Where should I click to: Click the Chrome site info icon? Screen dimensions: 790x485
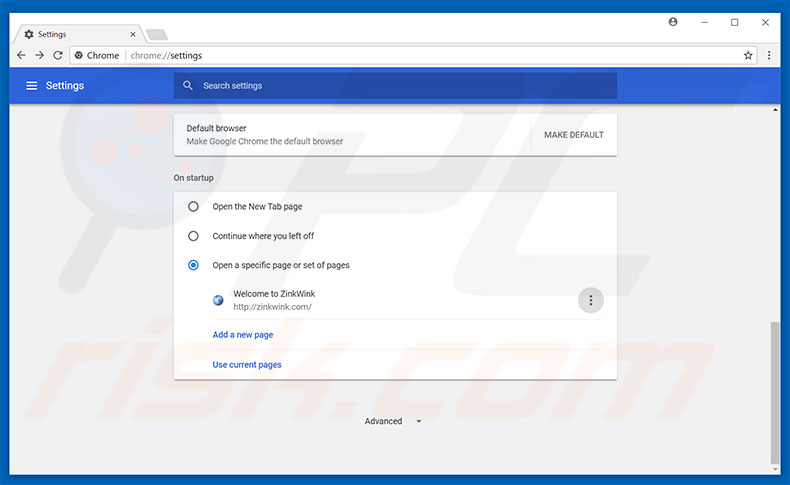click(79, 55)
